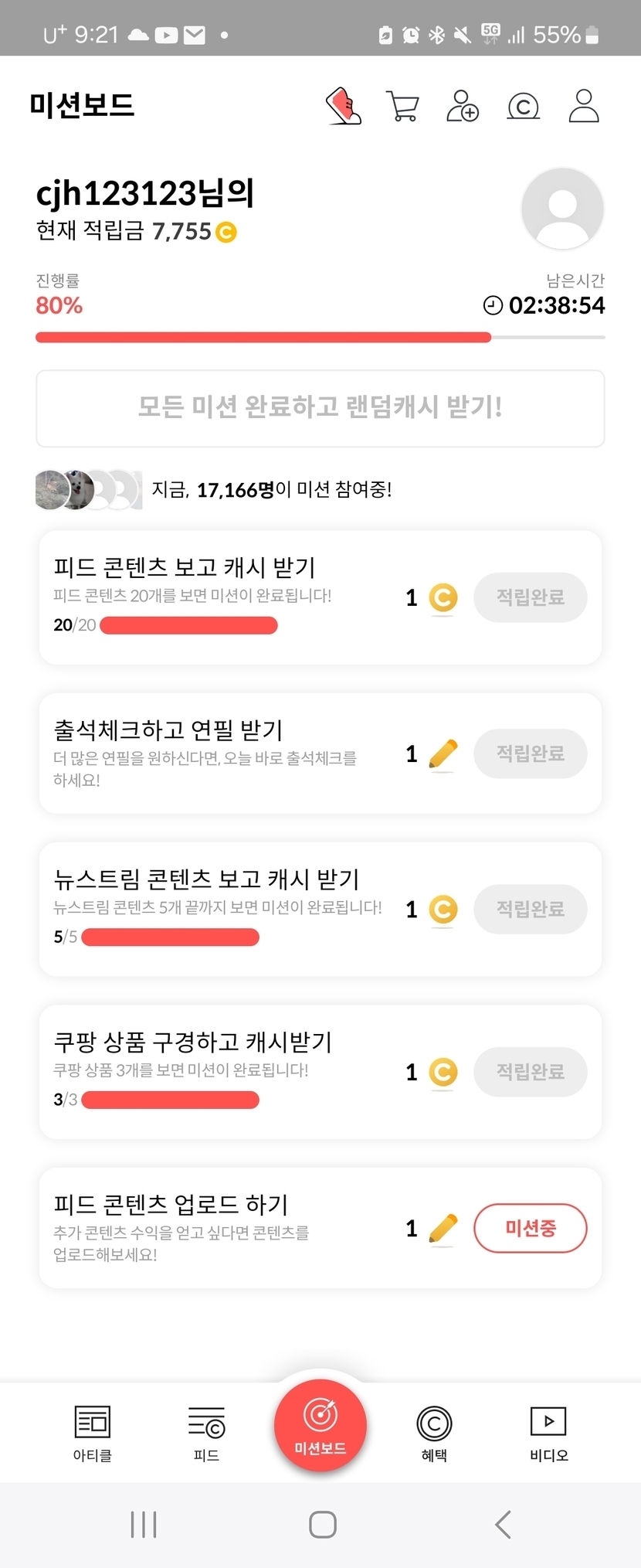Screen dimensions: 641x1568
Task: Tap the clock icon beside remaining time
Action: click(493, 305)
